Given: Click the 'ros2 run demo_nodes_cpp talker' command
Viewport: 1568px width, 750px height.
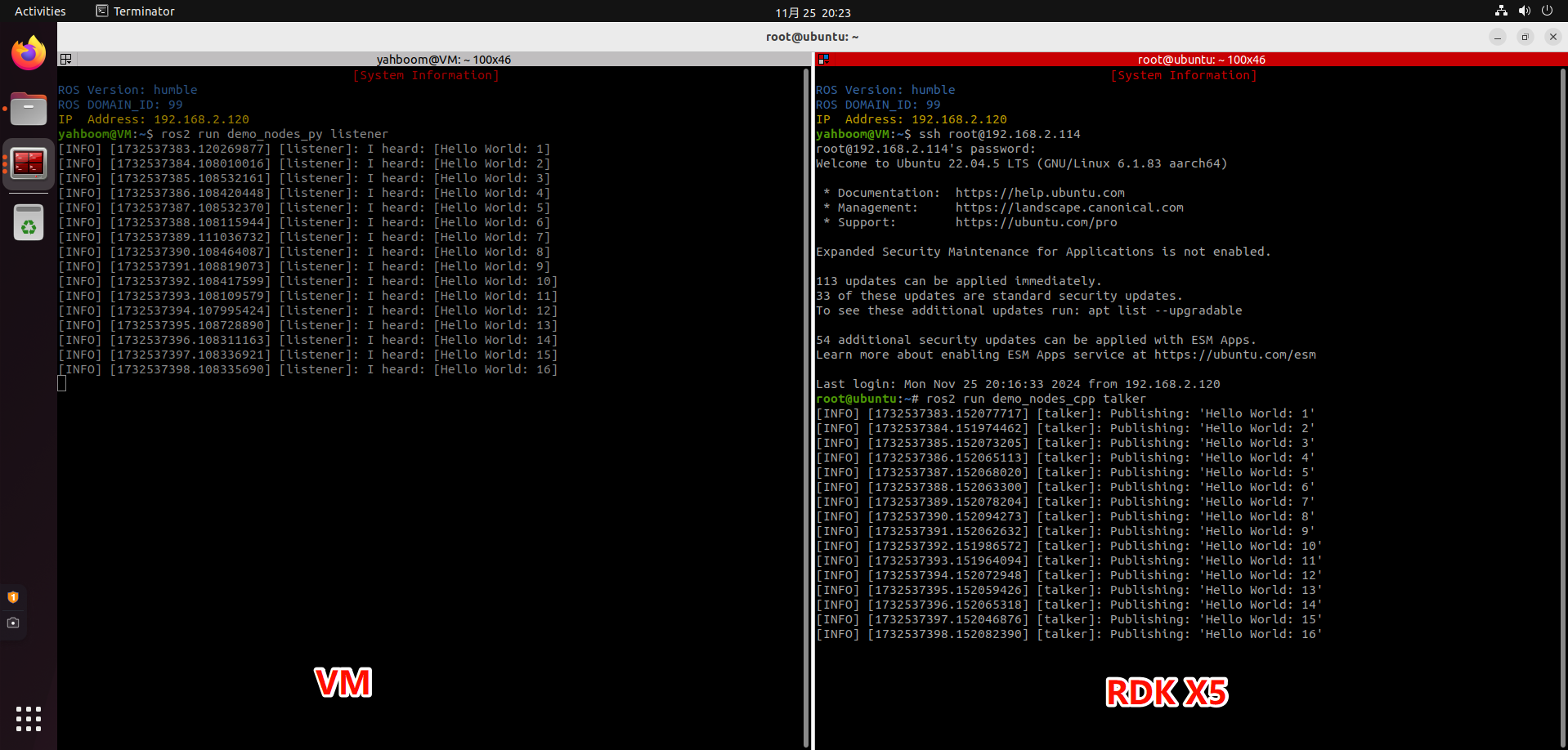Looking at the screenshot, I should (1036, 399).
